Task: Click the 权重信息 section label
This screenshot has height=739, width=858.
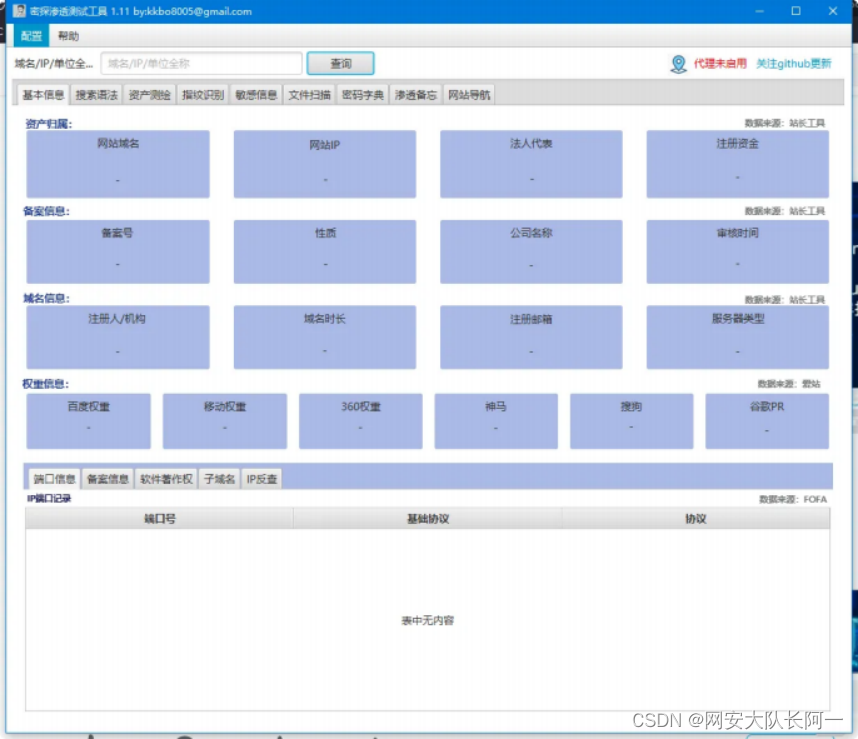Action: pyautogui.click(x=45, y=384)
